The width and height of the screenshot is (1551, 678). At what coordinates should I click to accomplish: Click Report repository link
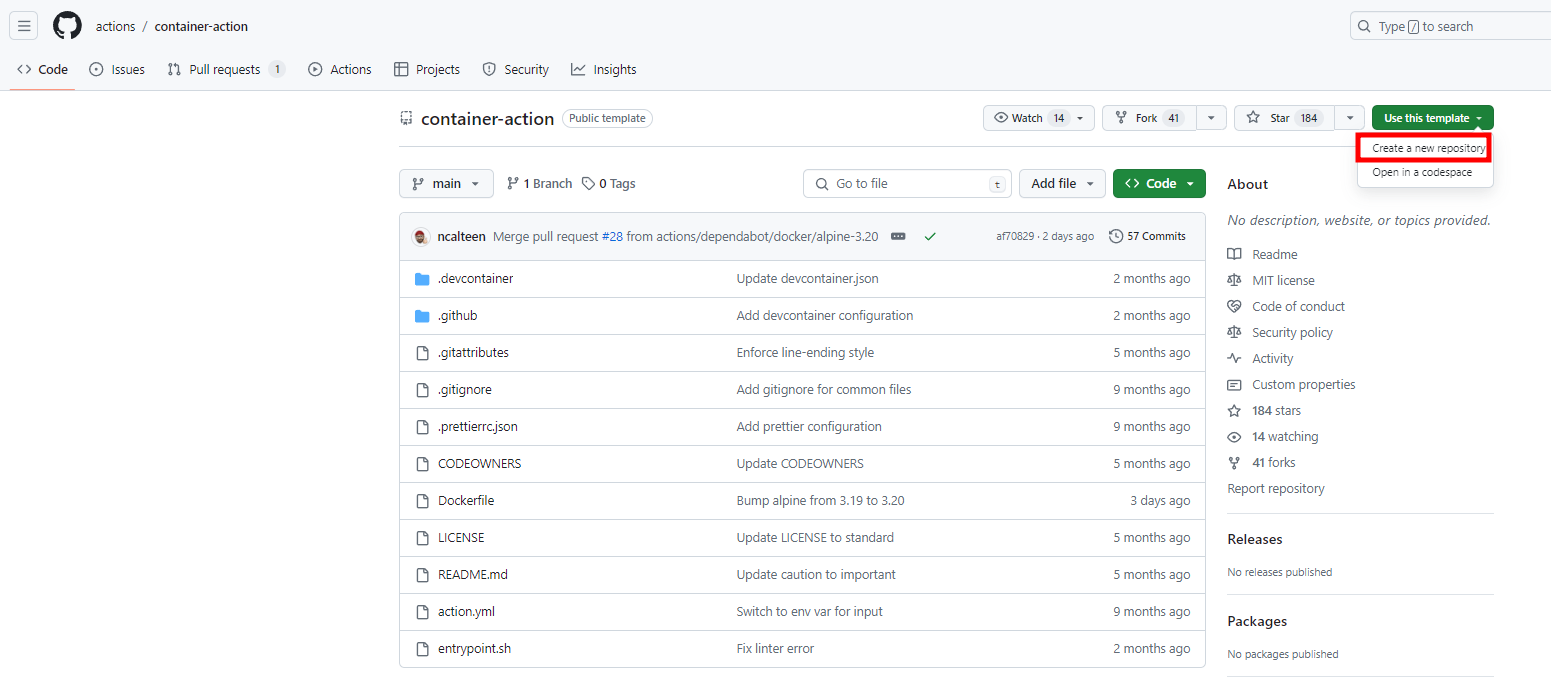click(1275, 489)
